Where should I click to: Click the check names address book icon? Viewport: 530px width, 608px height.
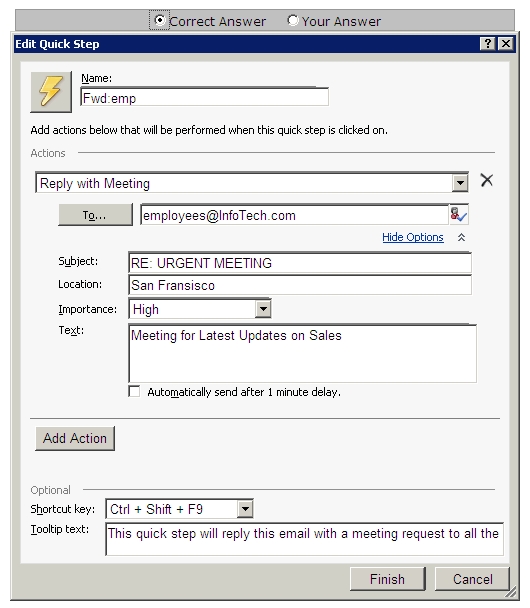[459, 214]
